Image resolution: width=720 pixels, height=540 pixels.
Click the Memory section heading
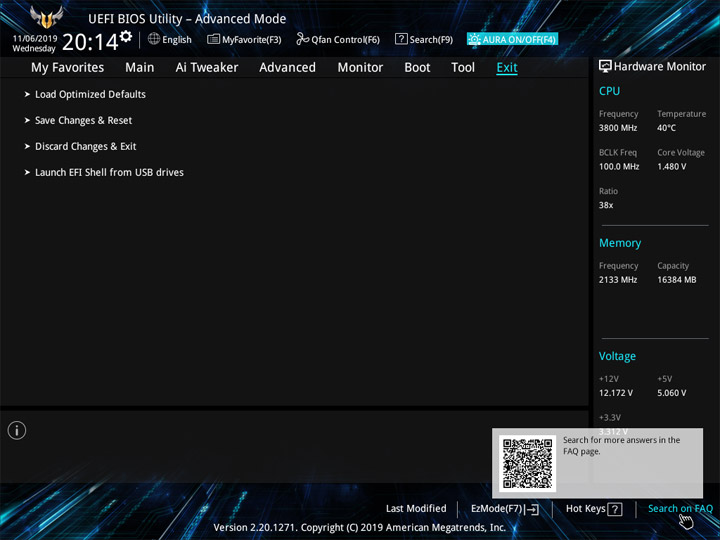(620, 243)
